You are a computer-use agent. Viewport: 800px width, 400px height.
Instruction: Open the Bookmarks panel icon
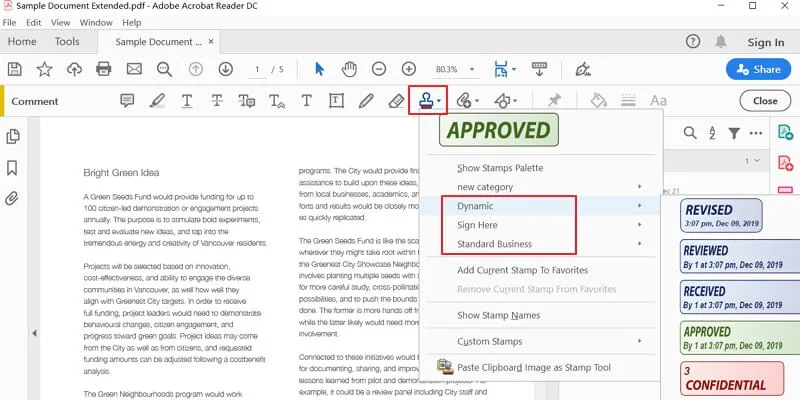[x=12, y=168]
